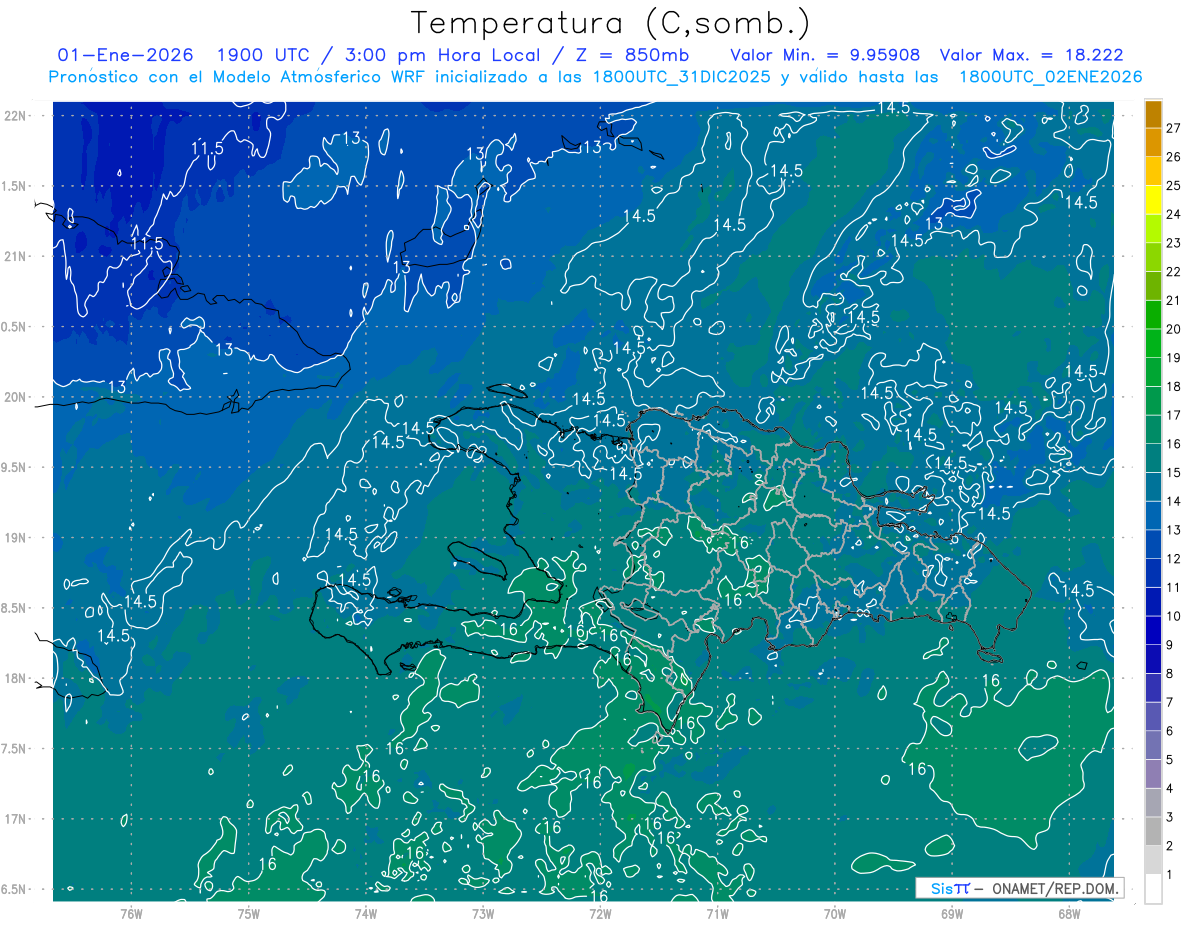Click the "19N" latitude label
Image resolution: width=1200 pixels, height=927 pixels.
pyautogui.click(x=17, y=538)
